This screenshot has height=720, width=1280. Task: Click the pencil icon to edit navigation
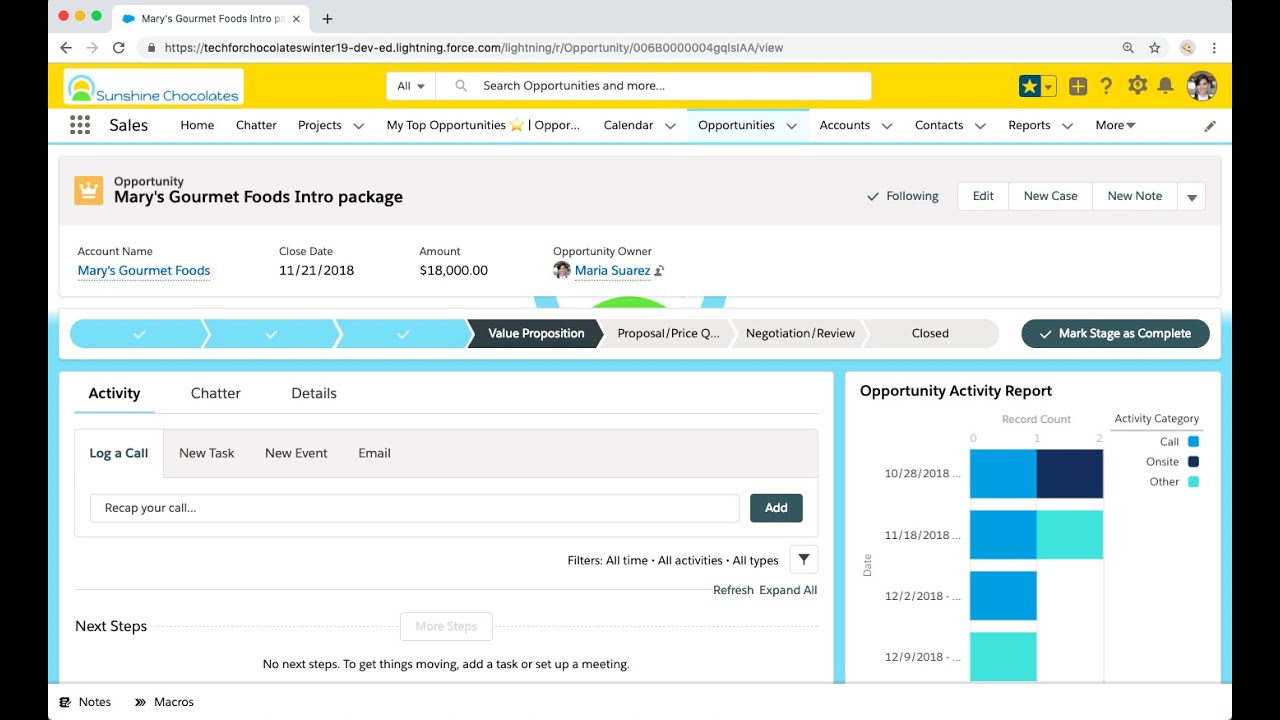(x=1210, y=126)
